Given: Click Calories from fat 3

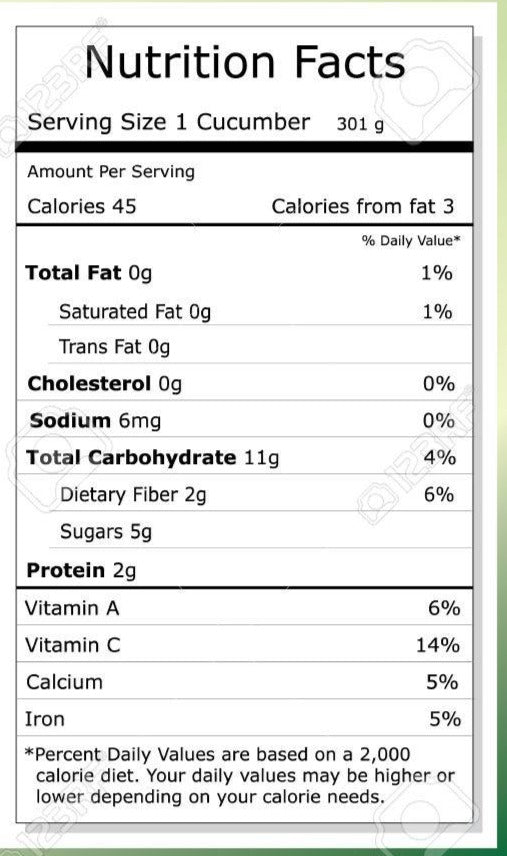Looking at the screenshot, I should [363, 206].
